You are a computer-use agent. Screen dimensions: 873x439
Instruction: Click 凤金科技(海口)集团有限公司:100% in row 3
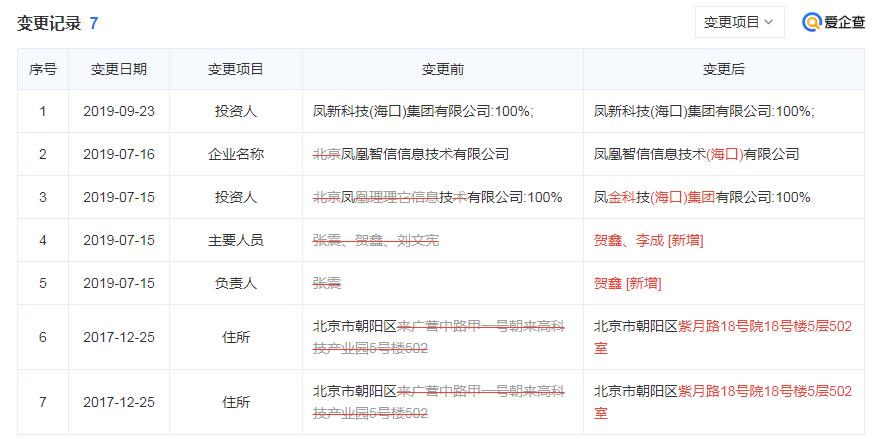point(702,197)
